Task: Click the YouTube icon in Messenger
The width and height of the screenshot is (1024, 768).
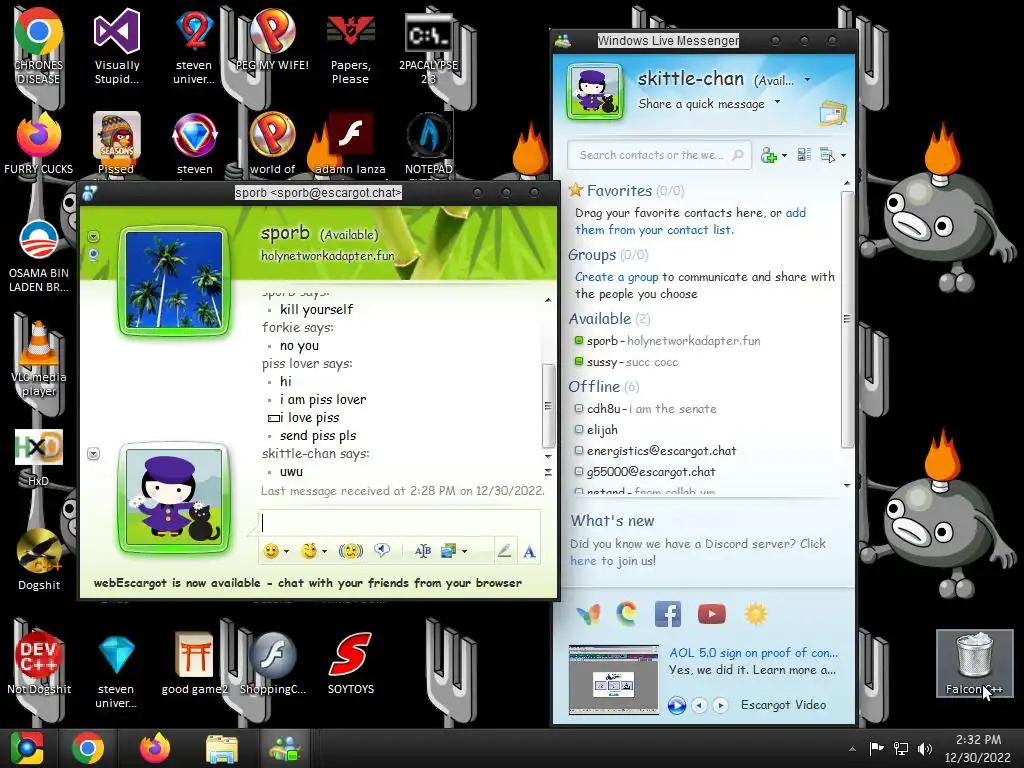Action: (x=711, y=614)
